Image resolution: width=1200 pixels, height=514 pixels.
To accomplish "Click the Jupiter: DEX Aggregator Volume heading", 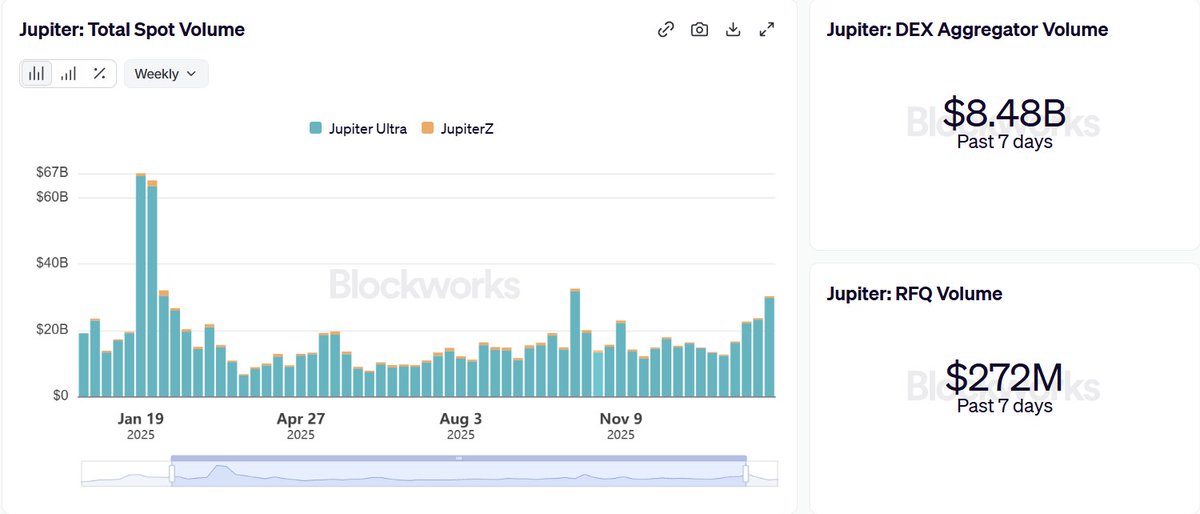I will (x=967, y=30).
